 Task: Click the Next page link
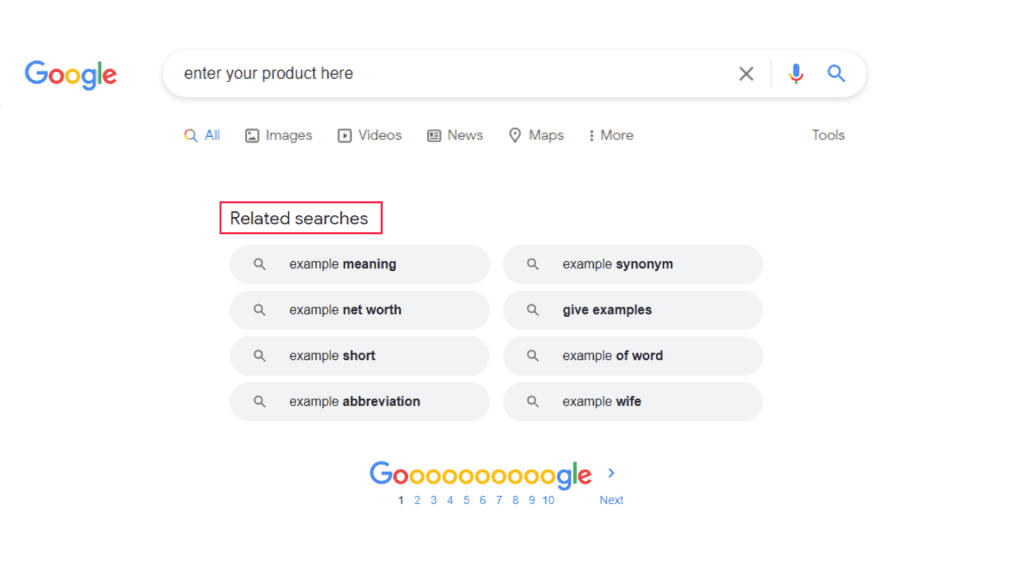click(611, 499)
